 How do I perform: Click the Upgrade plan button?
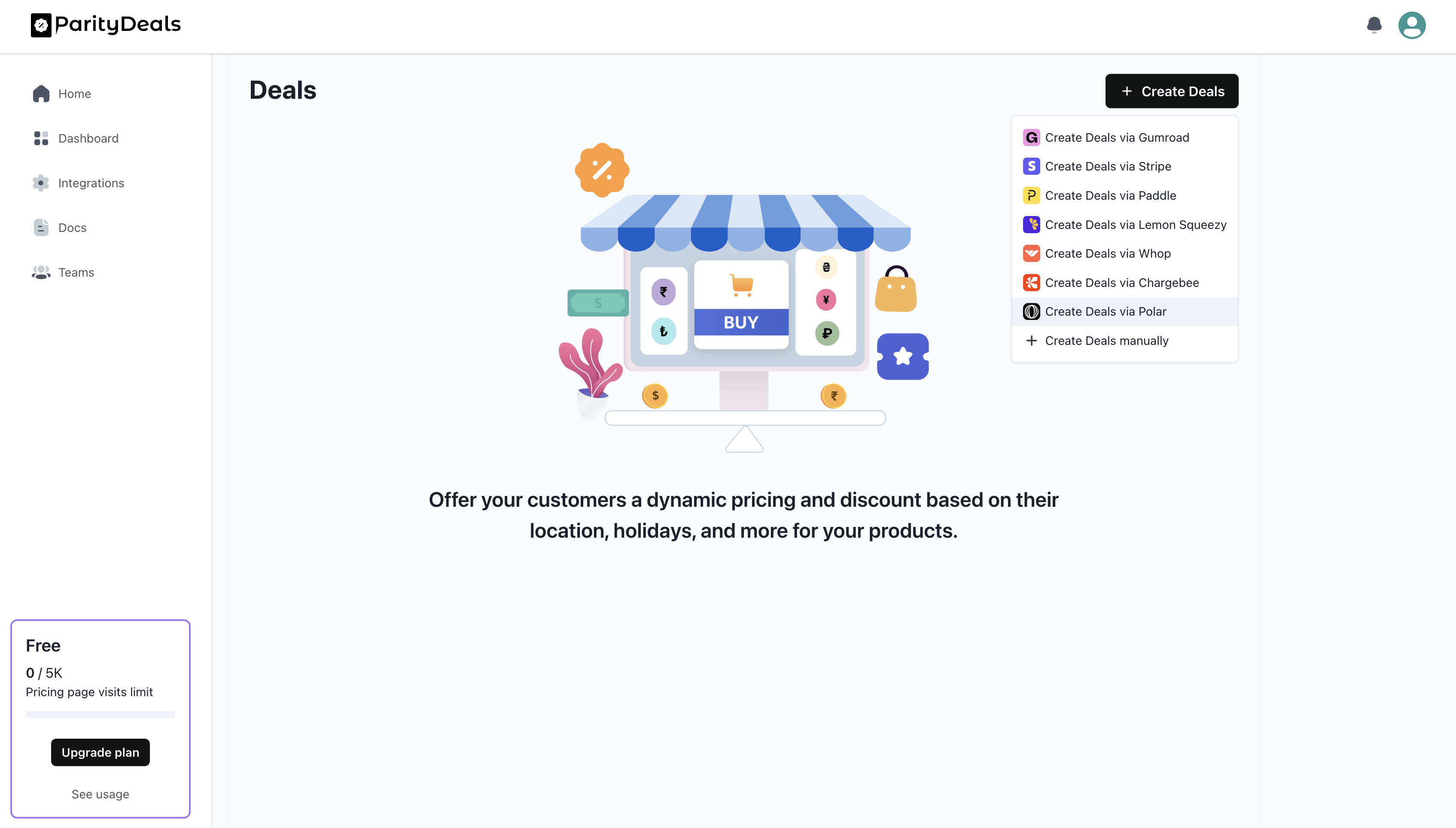[x=100, y=752]
